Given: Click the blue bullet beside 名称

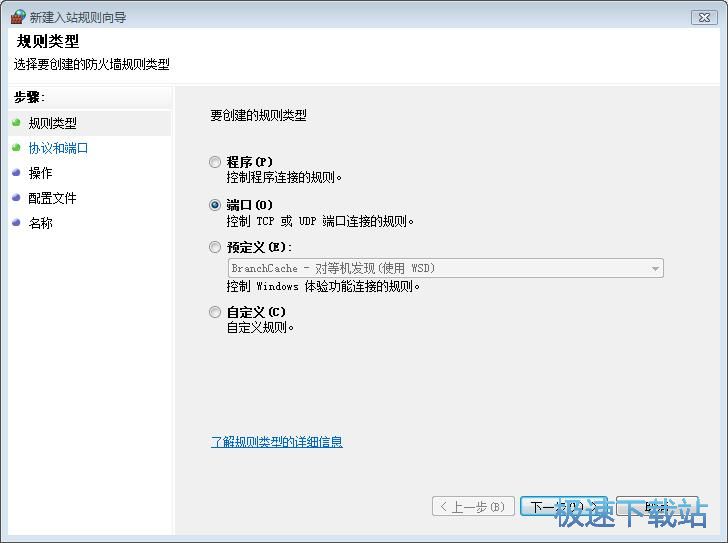Looking at the screenshot, I should [16, 223].
